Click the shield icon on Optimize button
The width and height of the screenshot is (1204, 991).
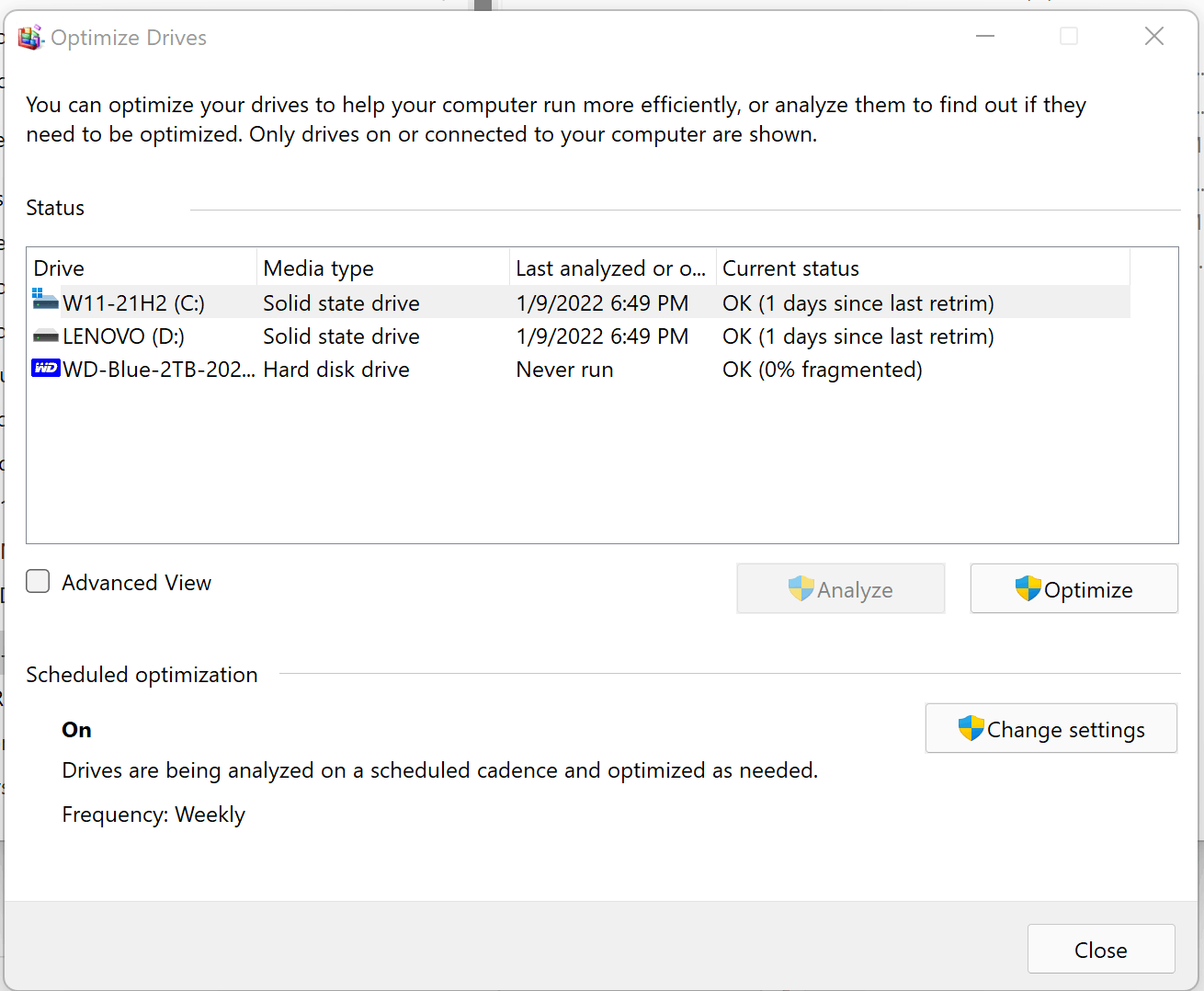click(1028, 588)
